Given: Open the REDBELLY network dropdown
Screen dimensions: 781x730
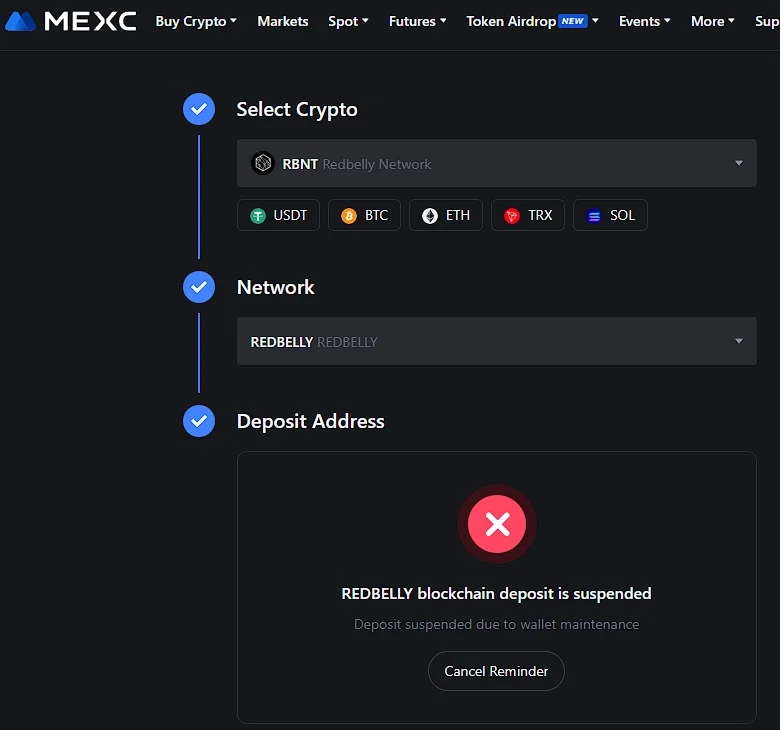Looking at the screenshot, I should (x=497, y=342).
